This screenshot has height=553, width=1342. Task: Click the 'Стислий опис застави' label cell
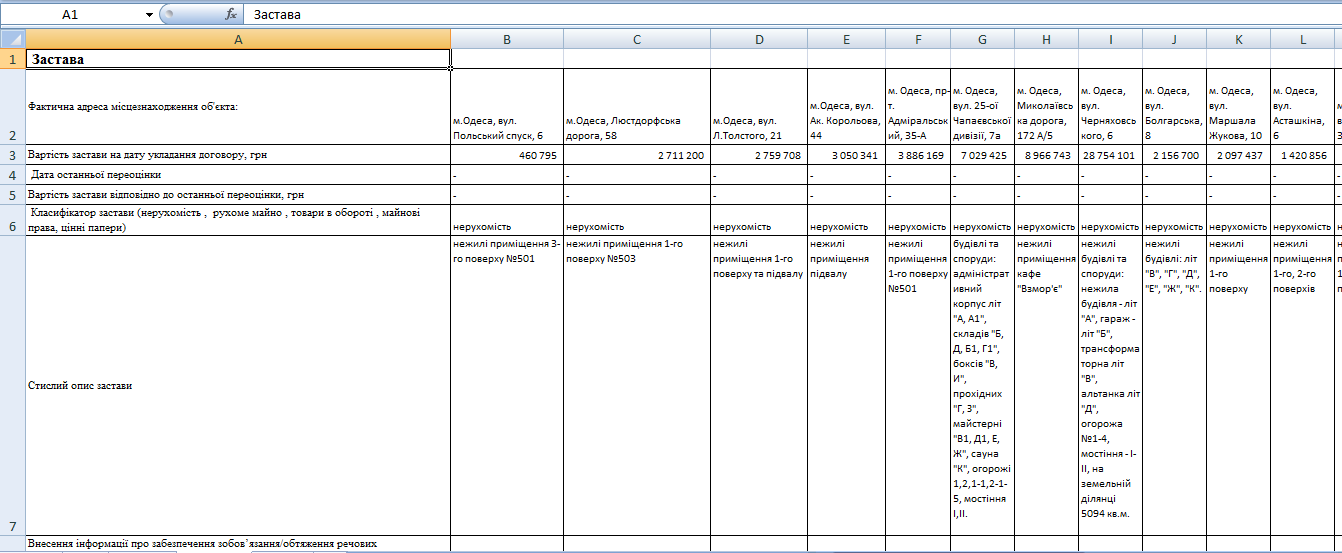pos(237,386)
